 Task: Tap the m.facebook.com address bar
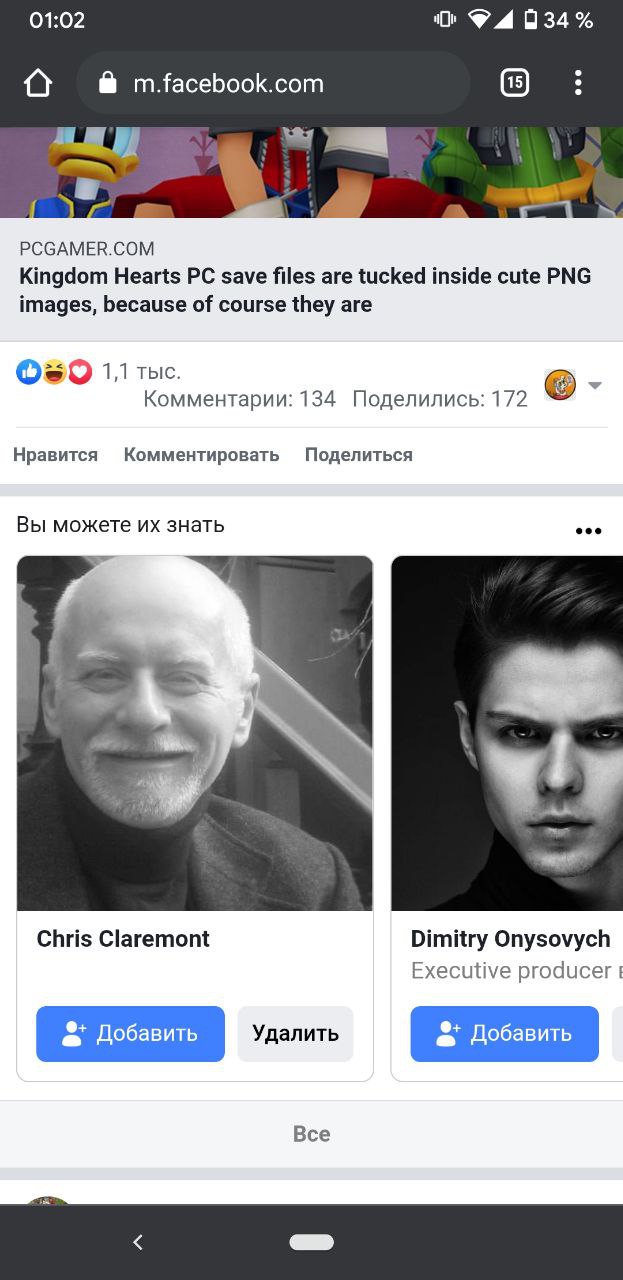(273, 83)
